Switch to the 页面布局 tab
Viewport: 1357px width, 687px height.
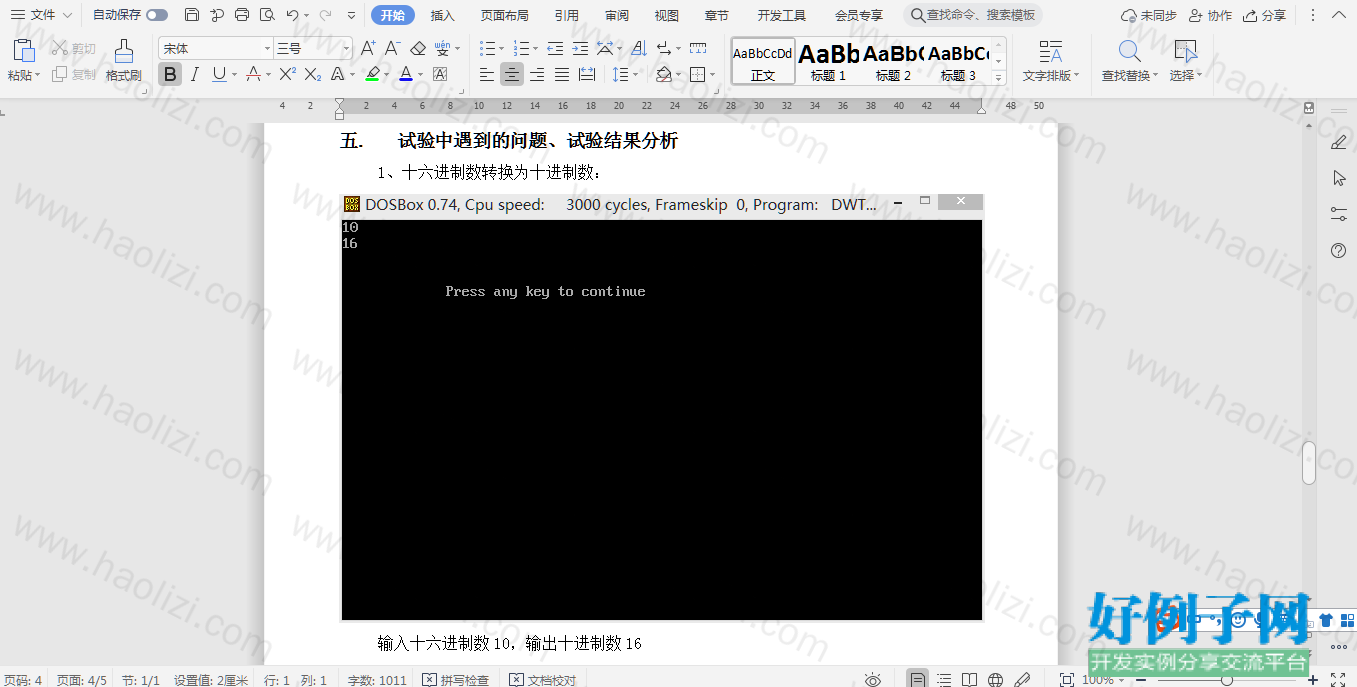(504, 15)
